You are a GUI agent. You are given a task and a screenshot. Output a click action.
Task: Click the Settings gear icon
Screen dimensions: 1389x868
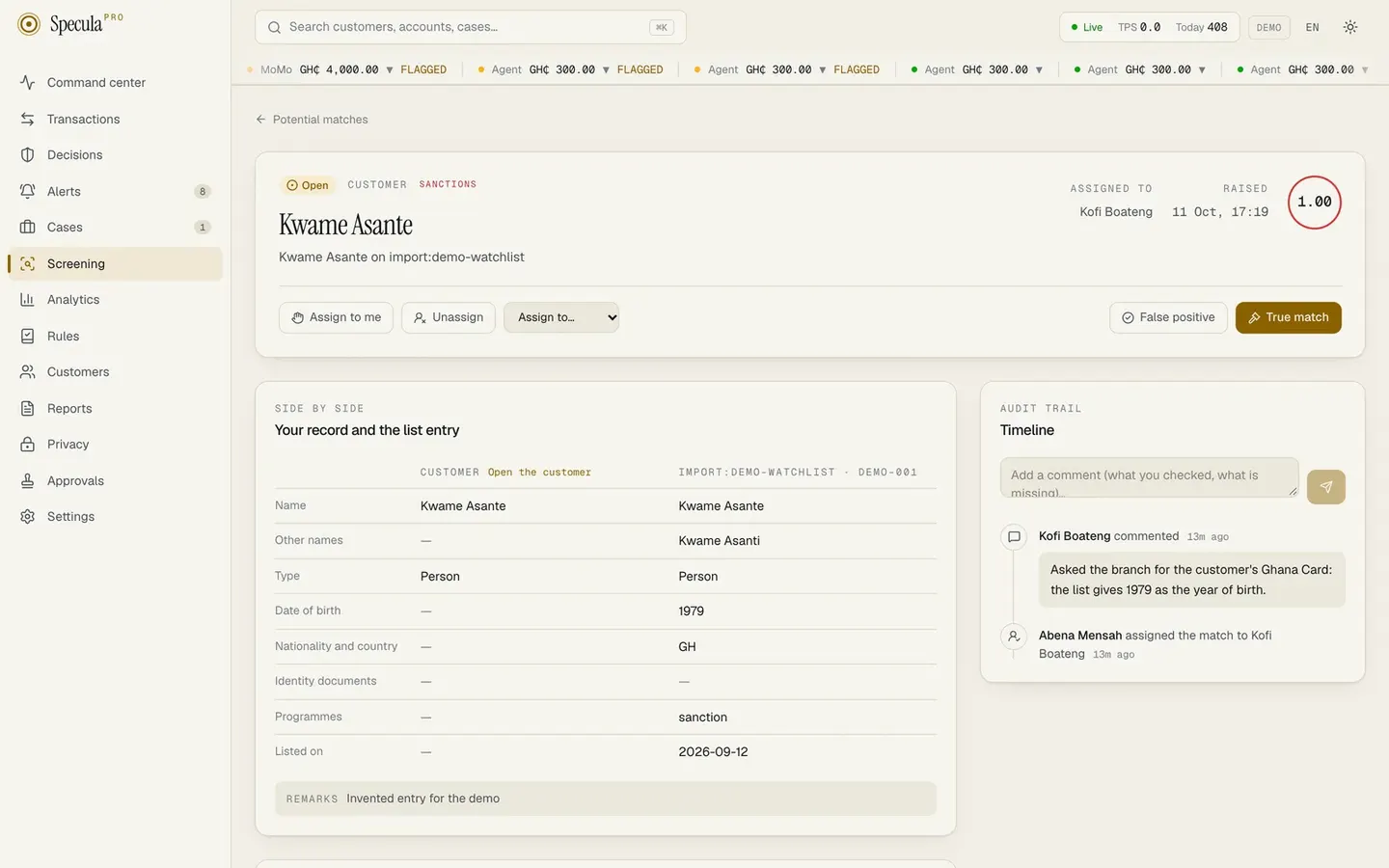pos(27,517)
